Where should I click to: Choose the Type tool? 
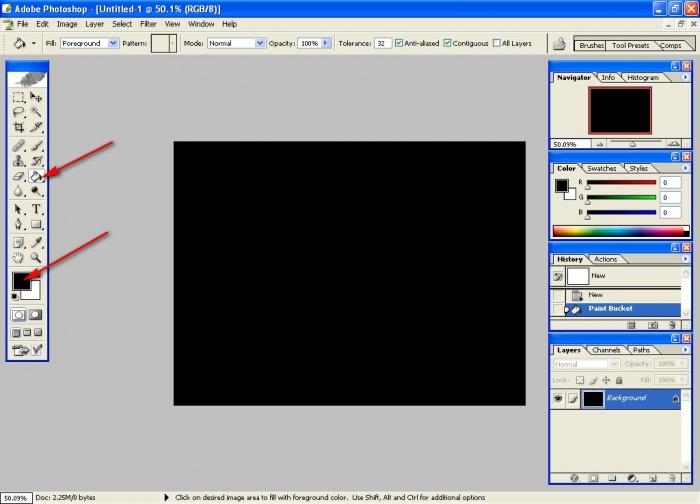37,209
